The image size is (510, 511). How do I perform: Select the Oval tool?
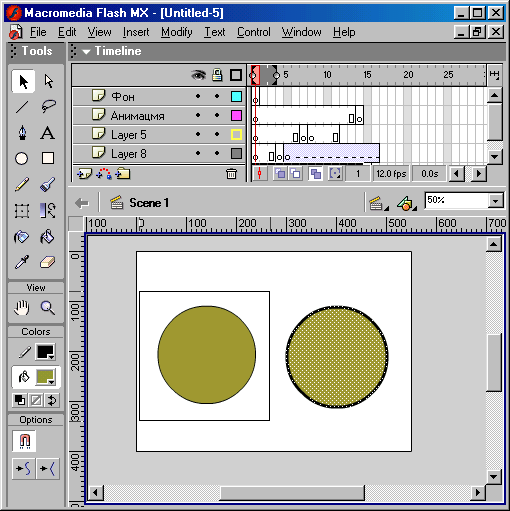click(22, 158)
